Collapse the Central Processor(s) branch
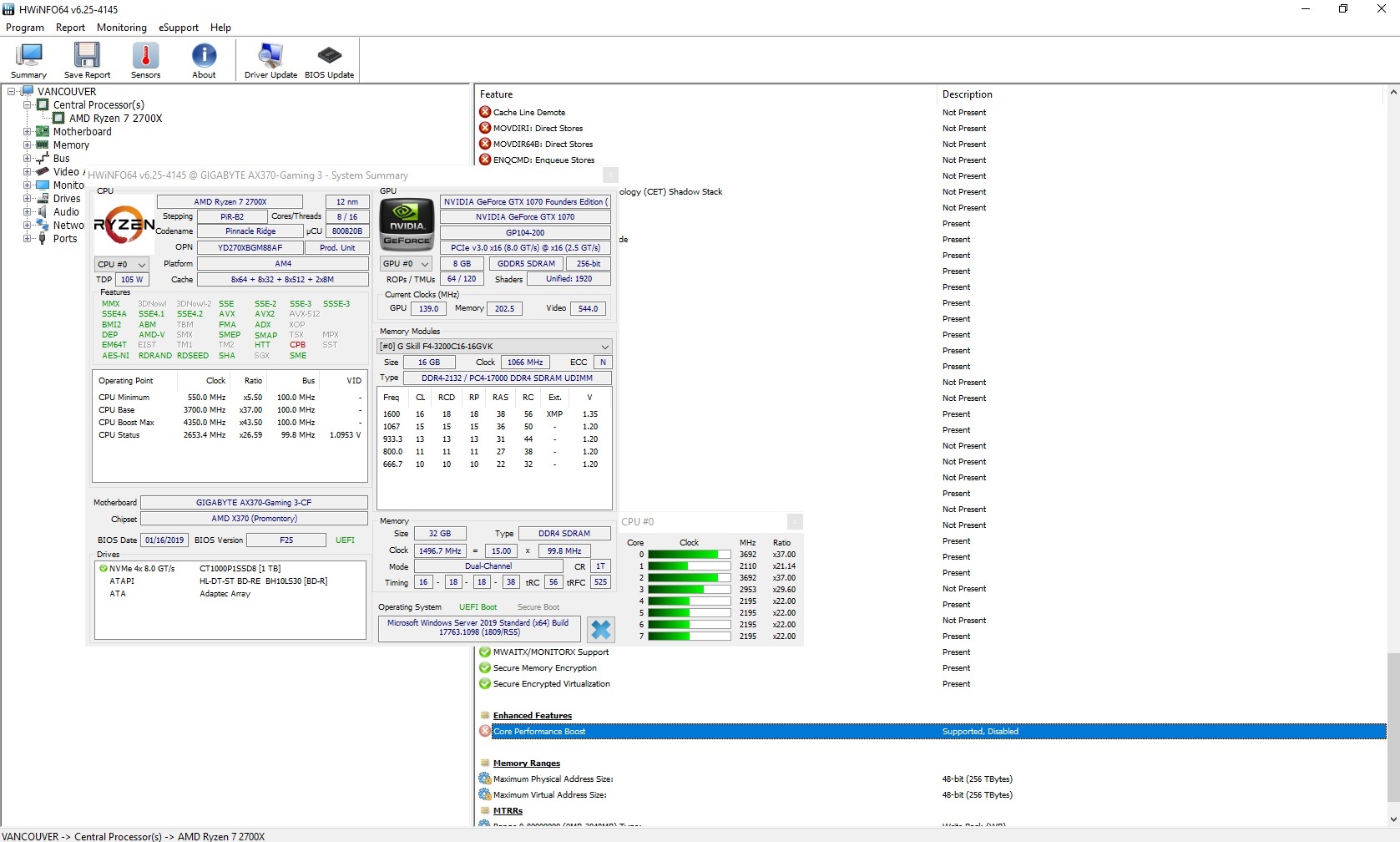This screenshot has height=842, width=1400. (x=28, y=104)
